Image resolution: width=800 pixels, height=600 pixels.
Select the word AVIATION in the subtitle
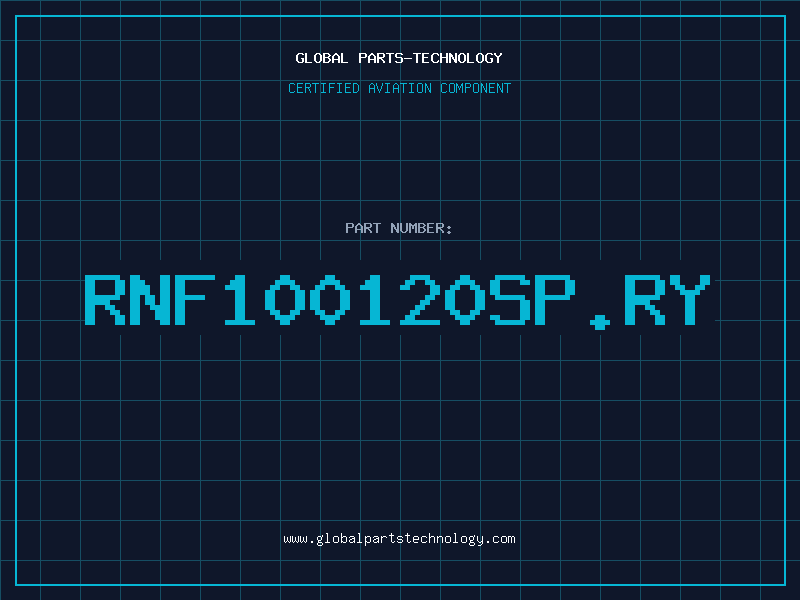click(398, 88)
